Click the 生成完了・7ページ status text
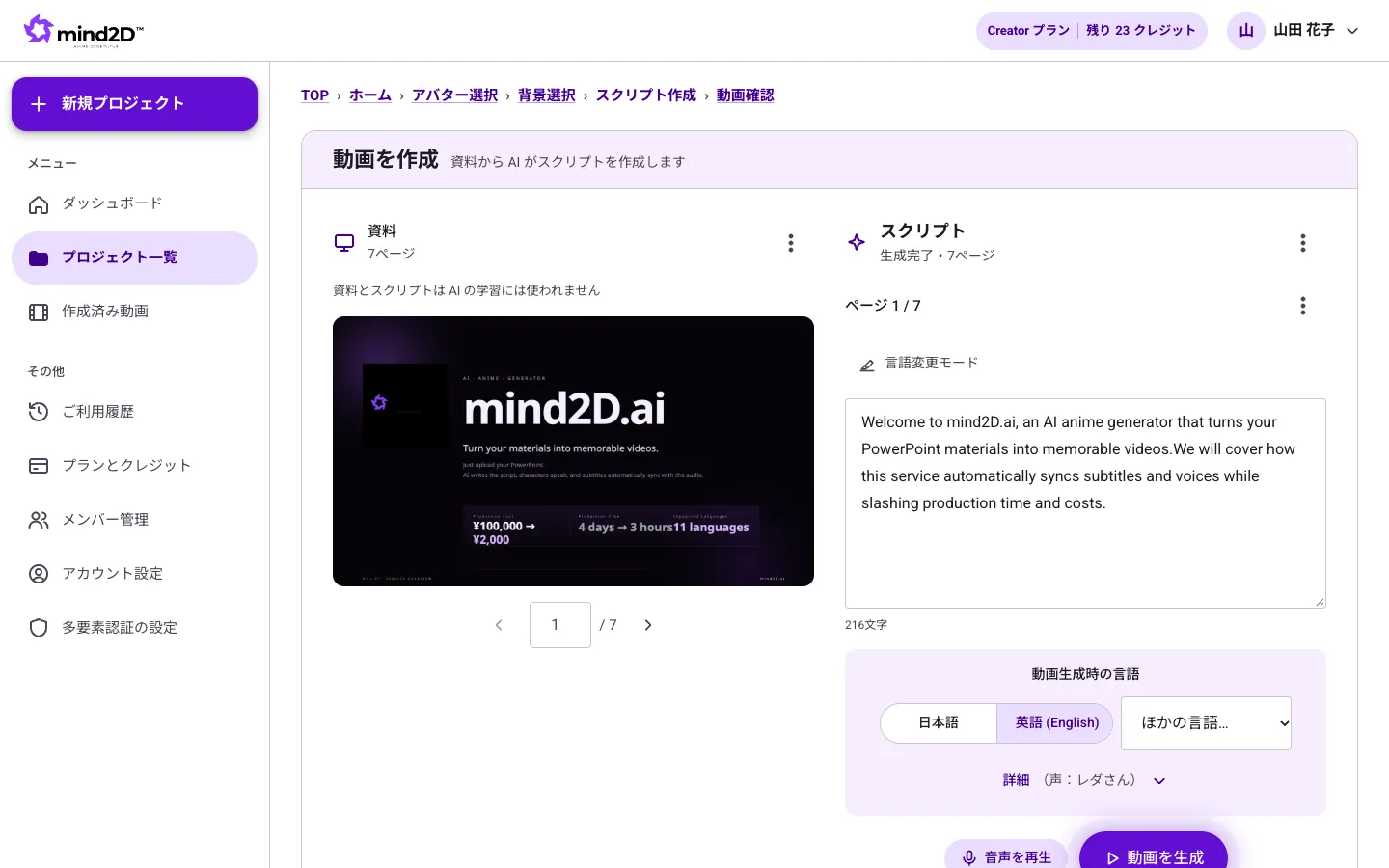 click(938, 256)
